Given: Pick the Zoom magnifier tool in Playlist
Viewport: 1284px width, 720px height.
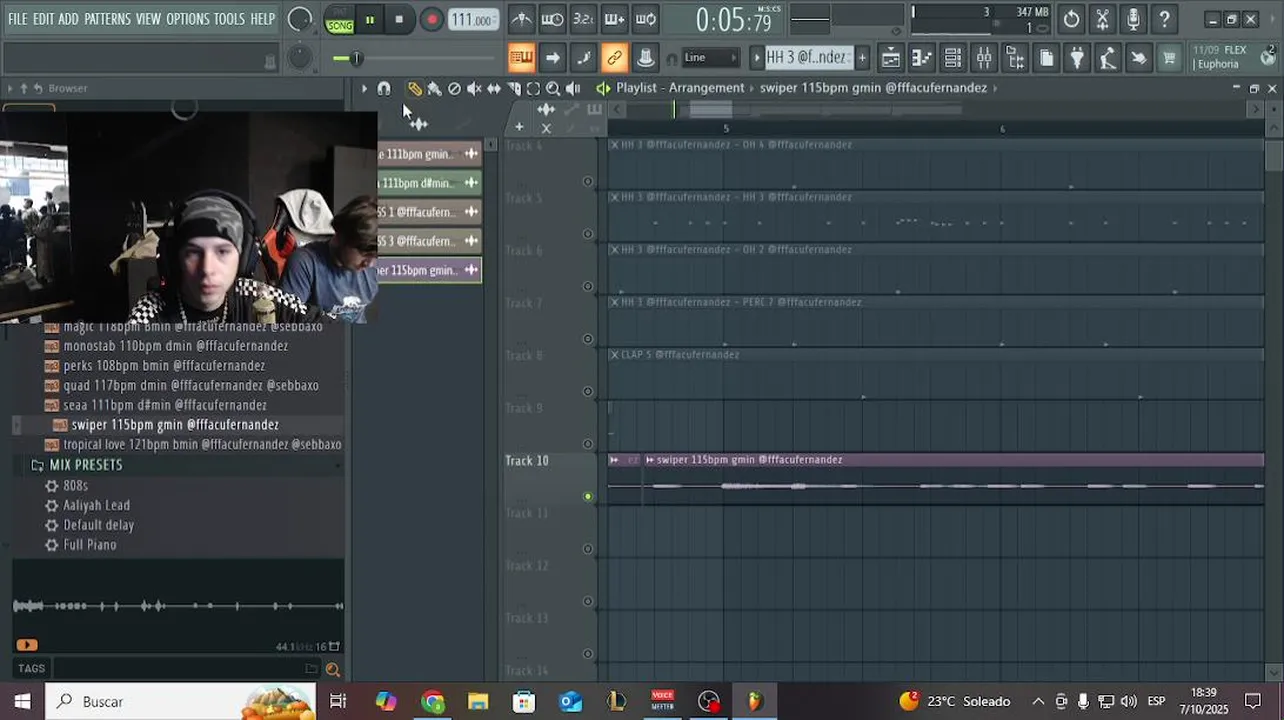Looking at the screenshot, I should click(553, 89).
